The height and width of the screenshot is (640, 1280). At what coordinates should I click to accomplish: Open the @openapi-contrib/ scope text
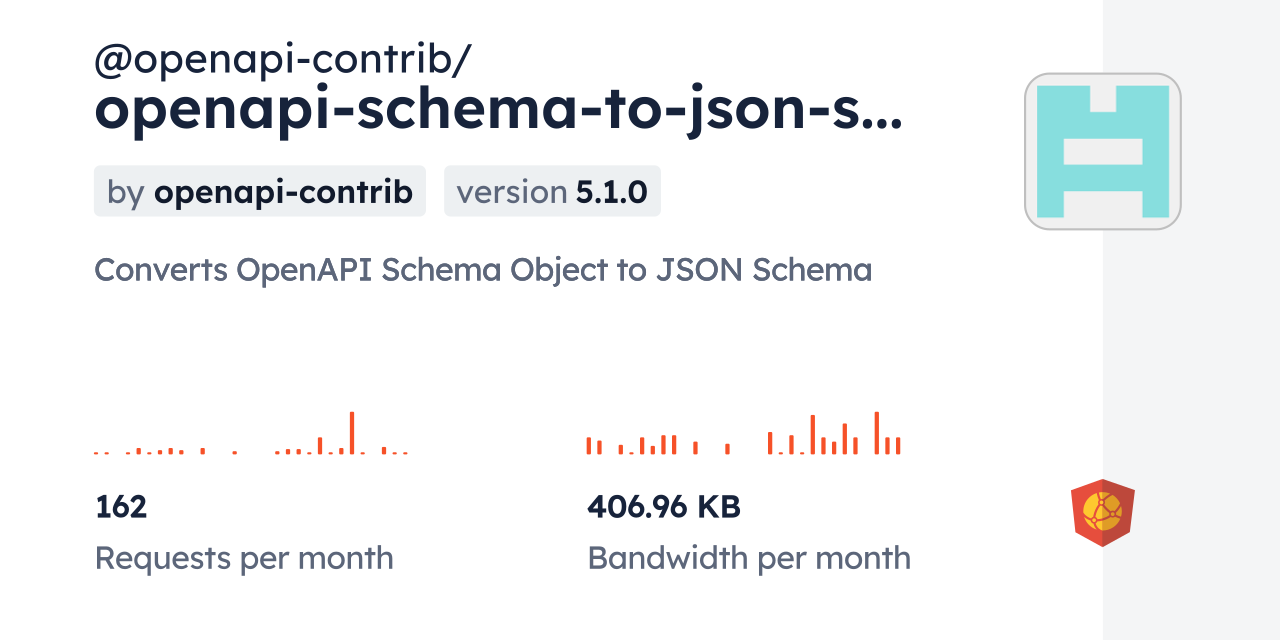[282, 61]
